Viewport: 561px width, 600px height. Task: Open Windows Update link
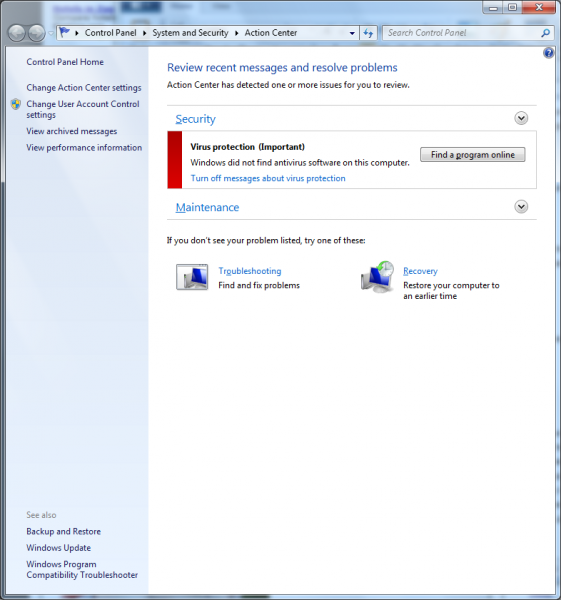point(59,548)
